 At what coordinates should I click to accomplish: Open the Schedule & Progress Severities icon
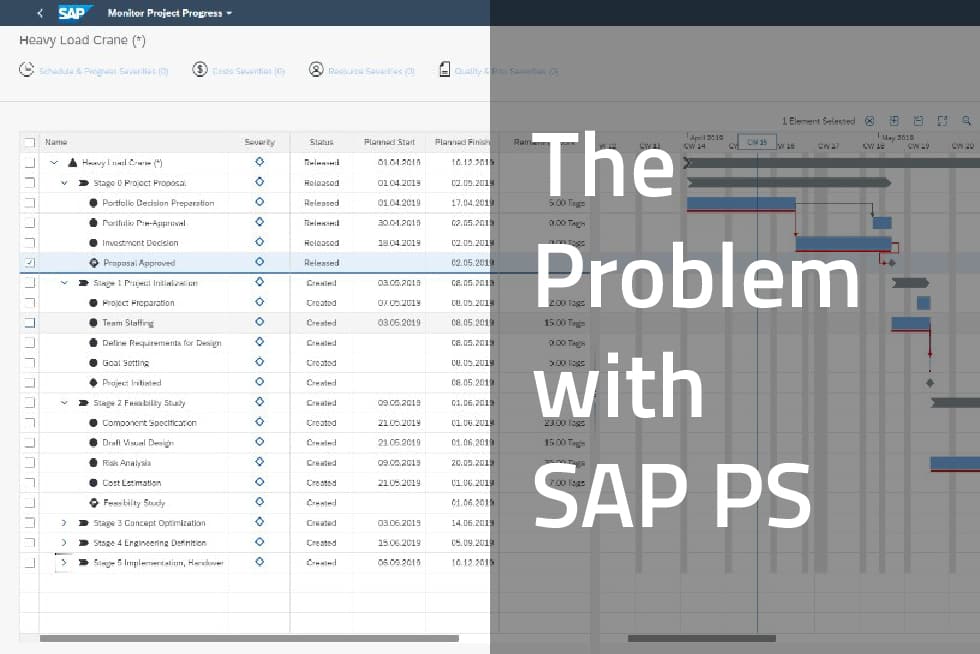26,69
